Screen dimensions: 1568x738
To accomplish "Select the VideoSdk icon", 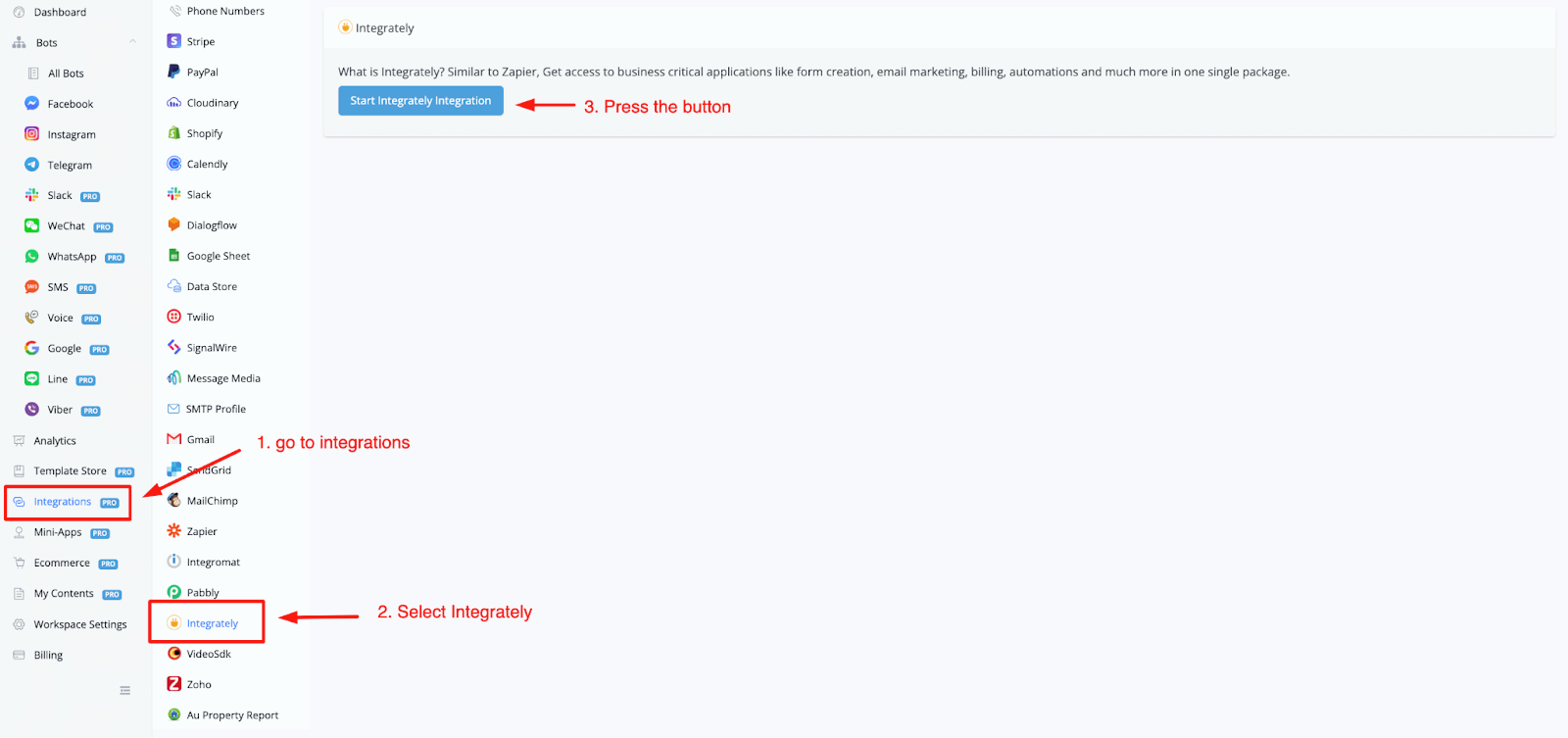I will [174, 653].
